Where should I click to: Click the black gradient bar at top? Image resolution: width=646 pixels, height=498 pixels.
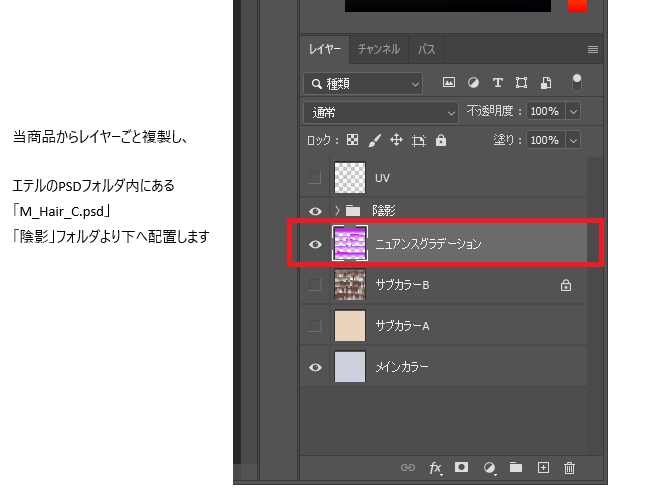(448, 6)
